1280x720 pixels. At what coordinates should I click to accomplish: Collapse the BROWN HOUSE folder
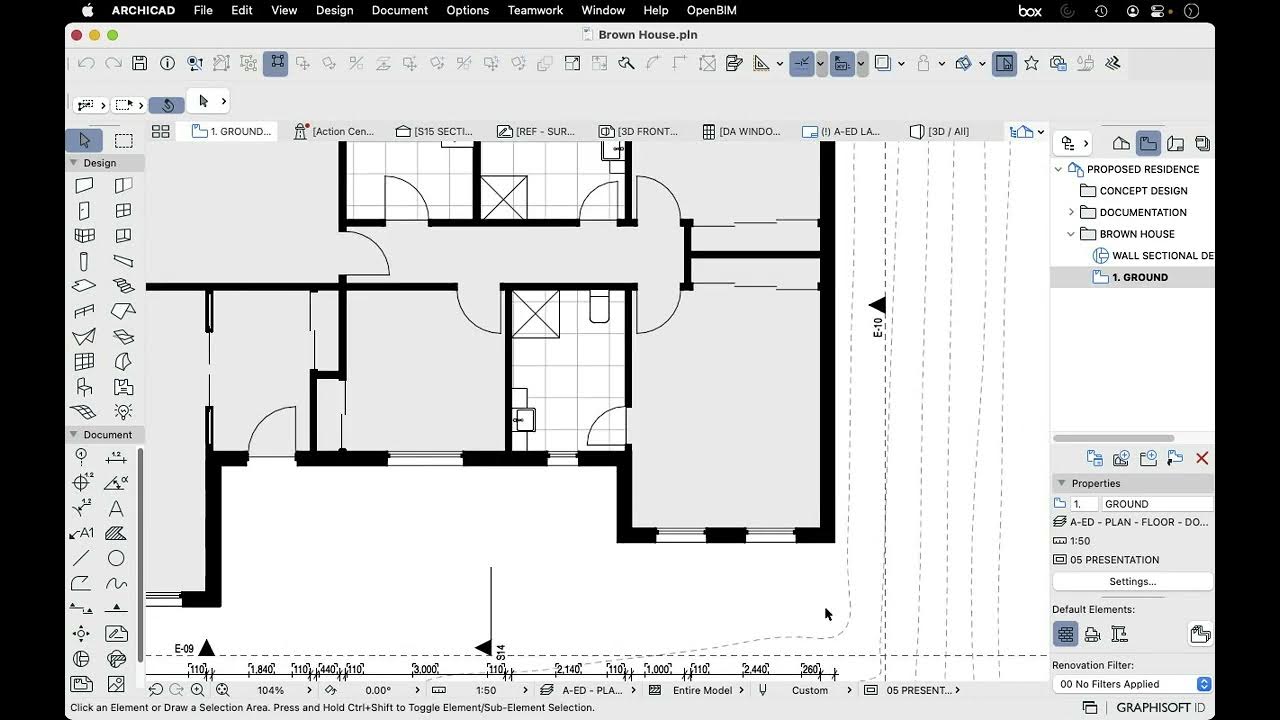[x=1071, y=234]
